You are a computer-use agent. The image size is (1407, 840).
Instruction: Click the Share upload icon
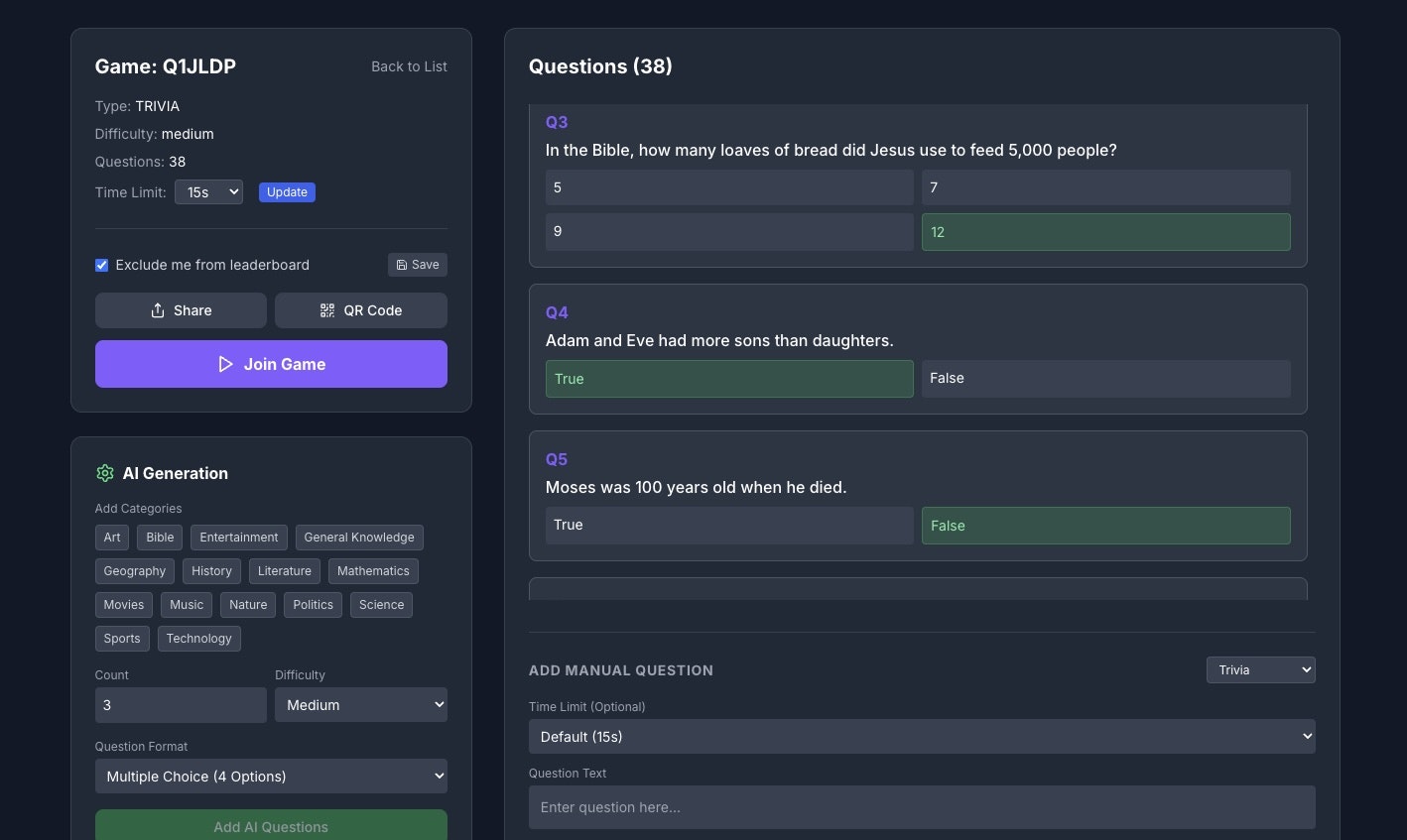click(158, 310)
